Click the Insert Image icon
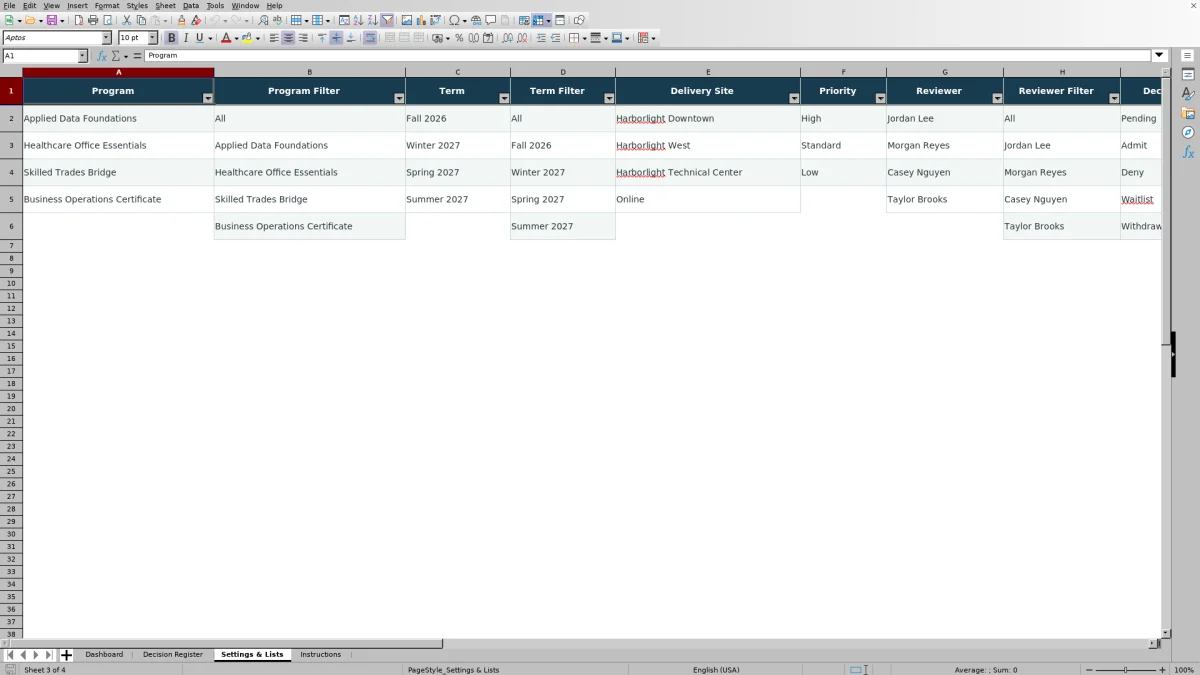Image resolution: width=1200 pixels, height=675 pixels. point(406,20)
